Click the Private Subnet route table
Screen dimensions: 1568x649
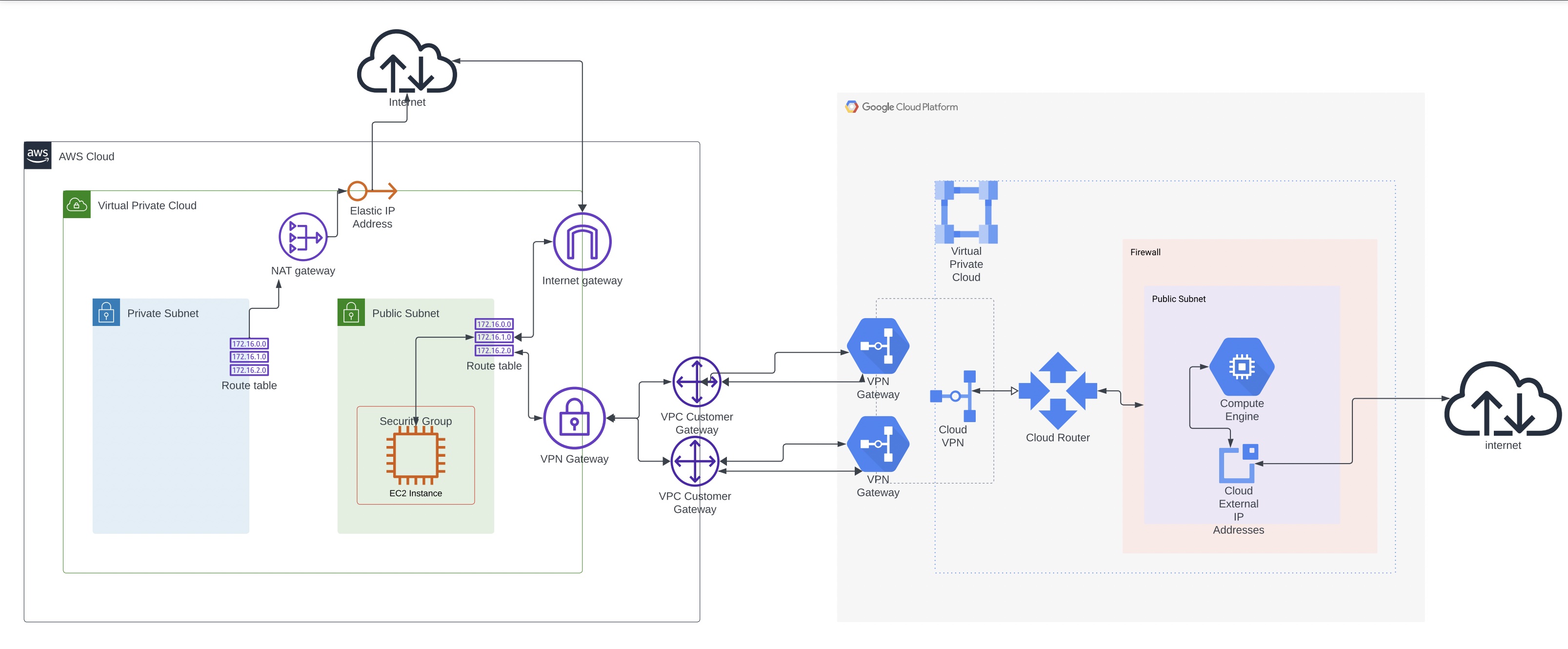click(x=249, y=357)
